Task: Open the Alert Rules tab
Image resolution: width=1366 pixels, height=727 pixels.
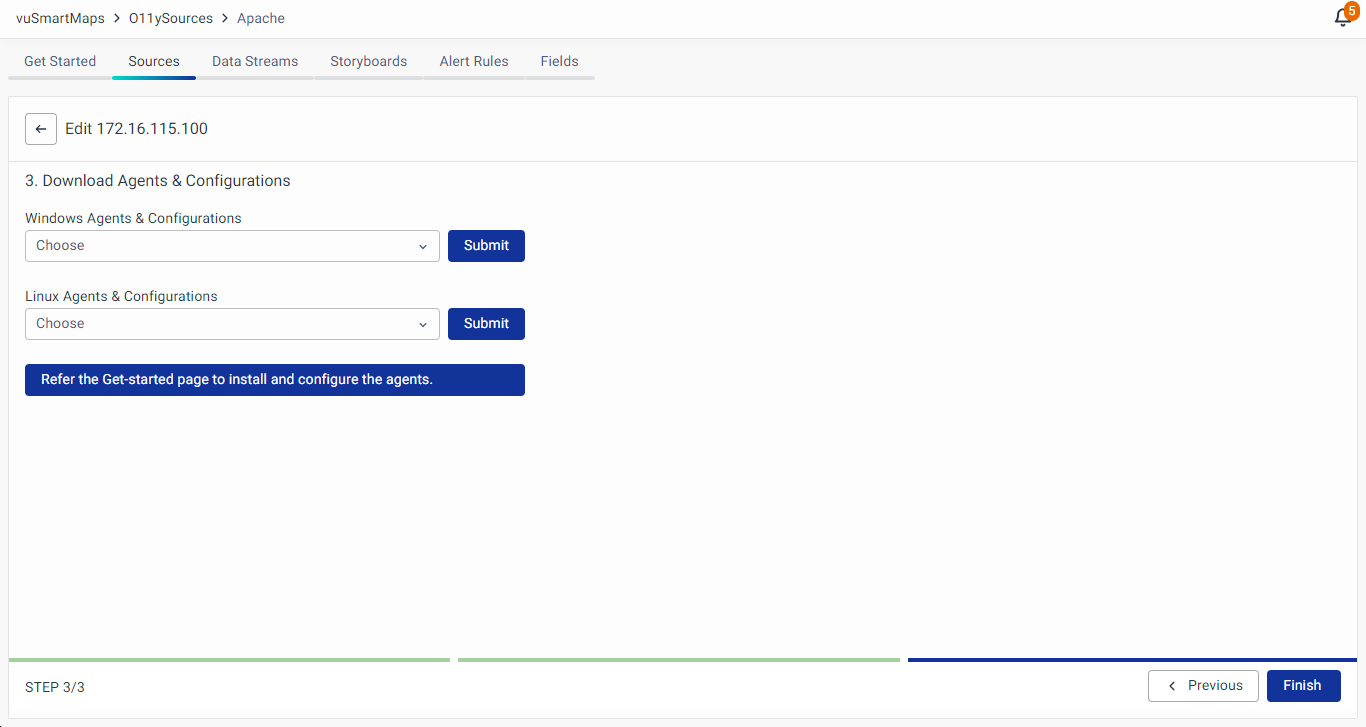Action: click(474, 61)
